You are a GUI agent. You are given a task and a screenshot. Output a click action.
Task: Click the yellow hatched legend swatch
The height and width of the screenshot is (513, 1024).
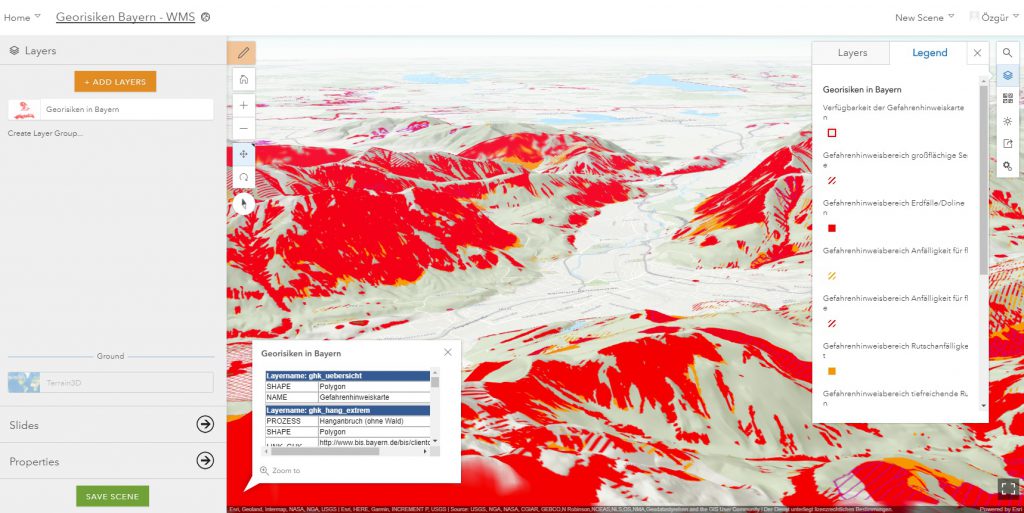(x=832, y=276)
